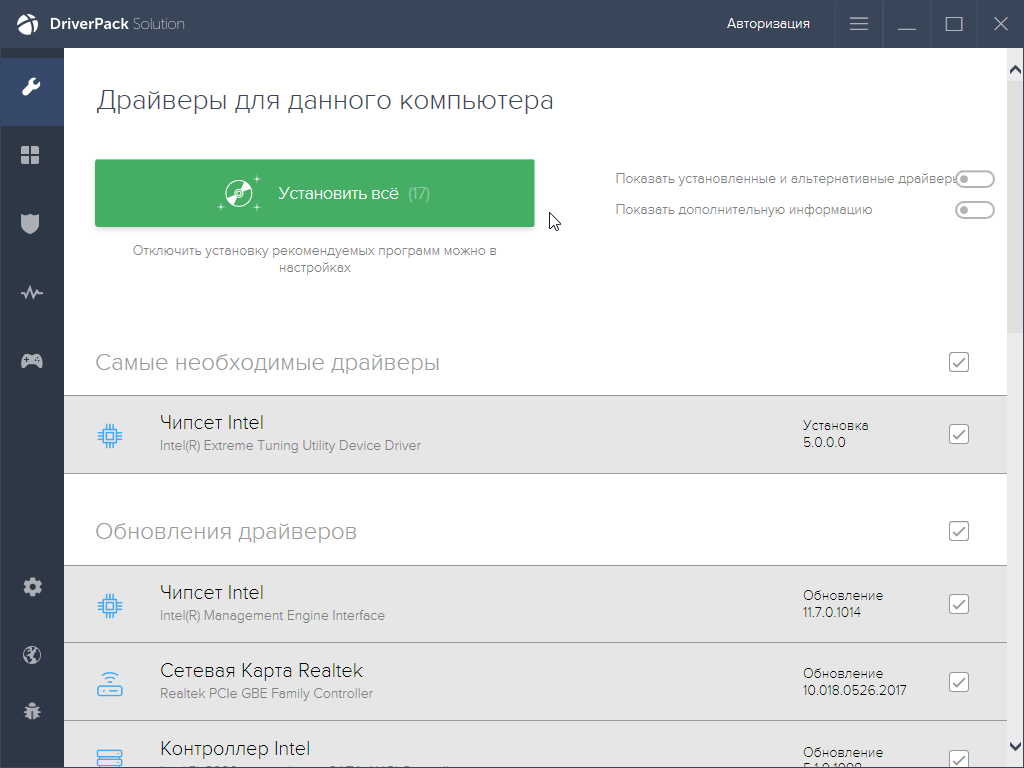Deselect the Realtek PCIe GBE update checkbox

click(x=959, y=682)
